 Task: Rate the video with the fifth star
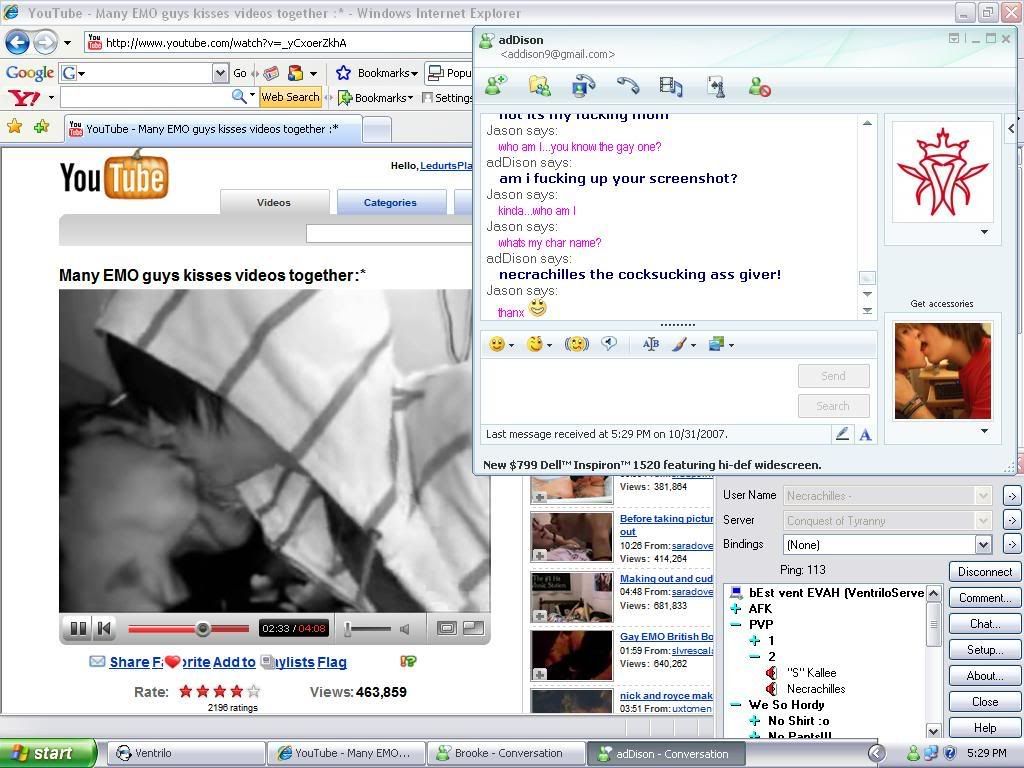point(254,691)
